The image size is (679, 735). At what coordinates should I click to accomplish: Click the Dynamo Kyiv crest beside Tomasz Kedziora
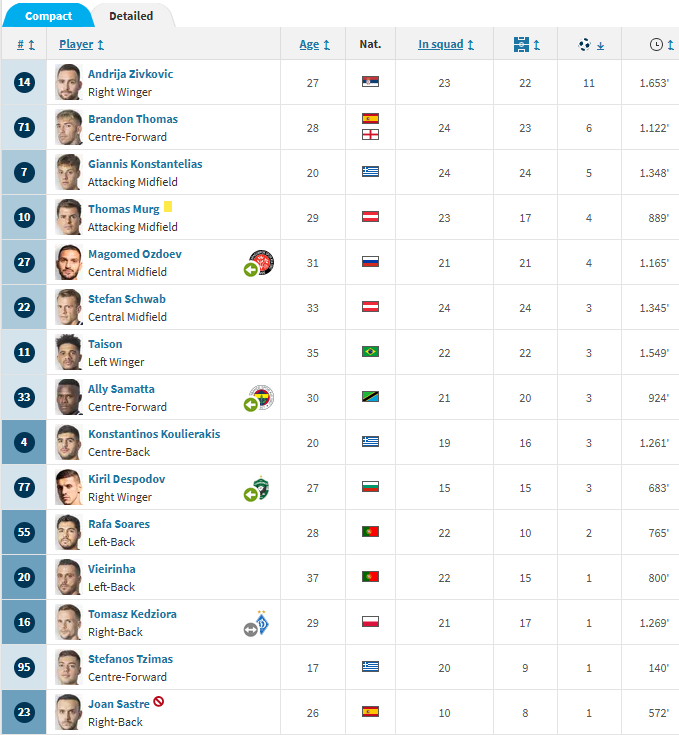click(x=262, y=624)
